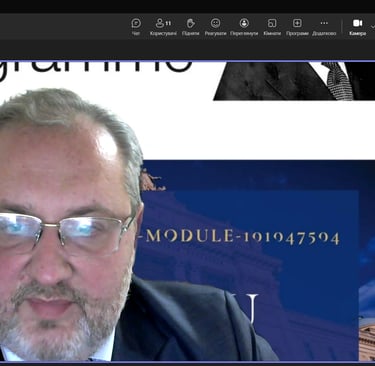Viewport: 375px width, 366px height.
Task: Open the Переглянути view options
Action: click(244, 27)
